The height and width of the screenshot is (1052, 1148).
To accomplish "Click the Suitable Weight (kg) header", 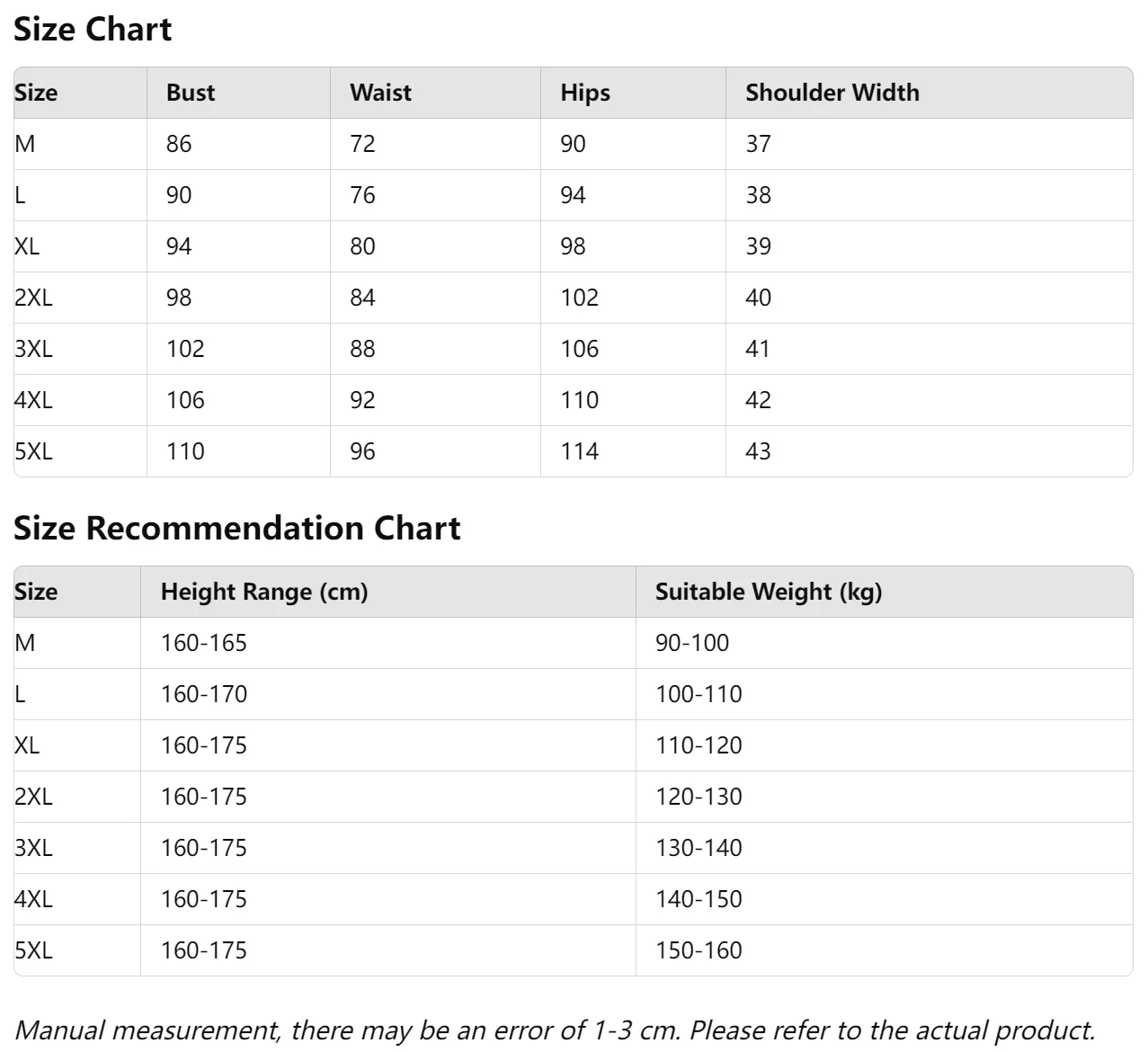I will [768, 592].
